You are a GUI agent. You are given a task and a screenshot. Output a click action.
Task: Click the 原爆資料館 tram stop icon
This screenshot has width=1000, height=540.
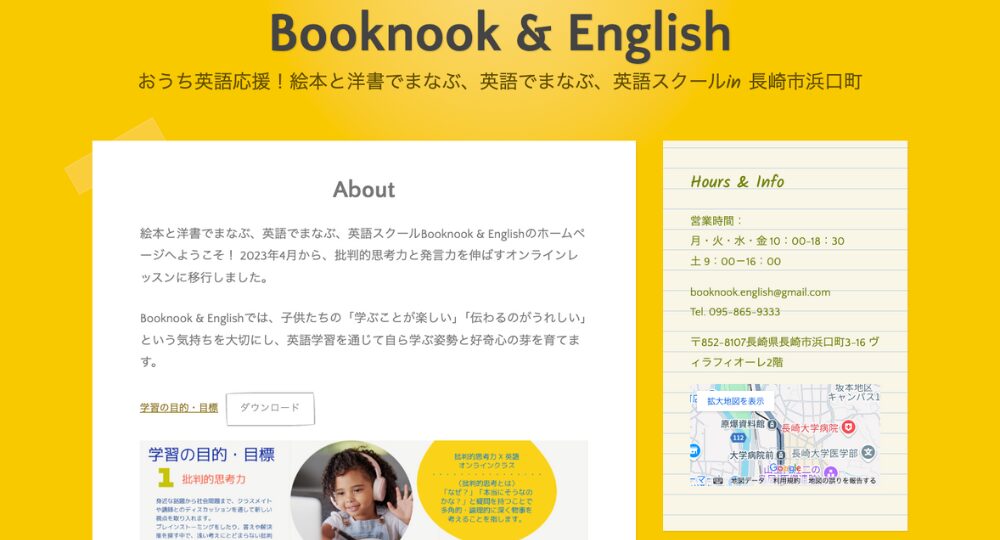(772, 424)
